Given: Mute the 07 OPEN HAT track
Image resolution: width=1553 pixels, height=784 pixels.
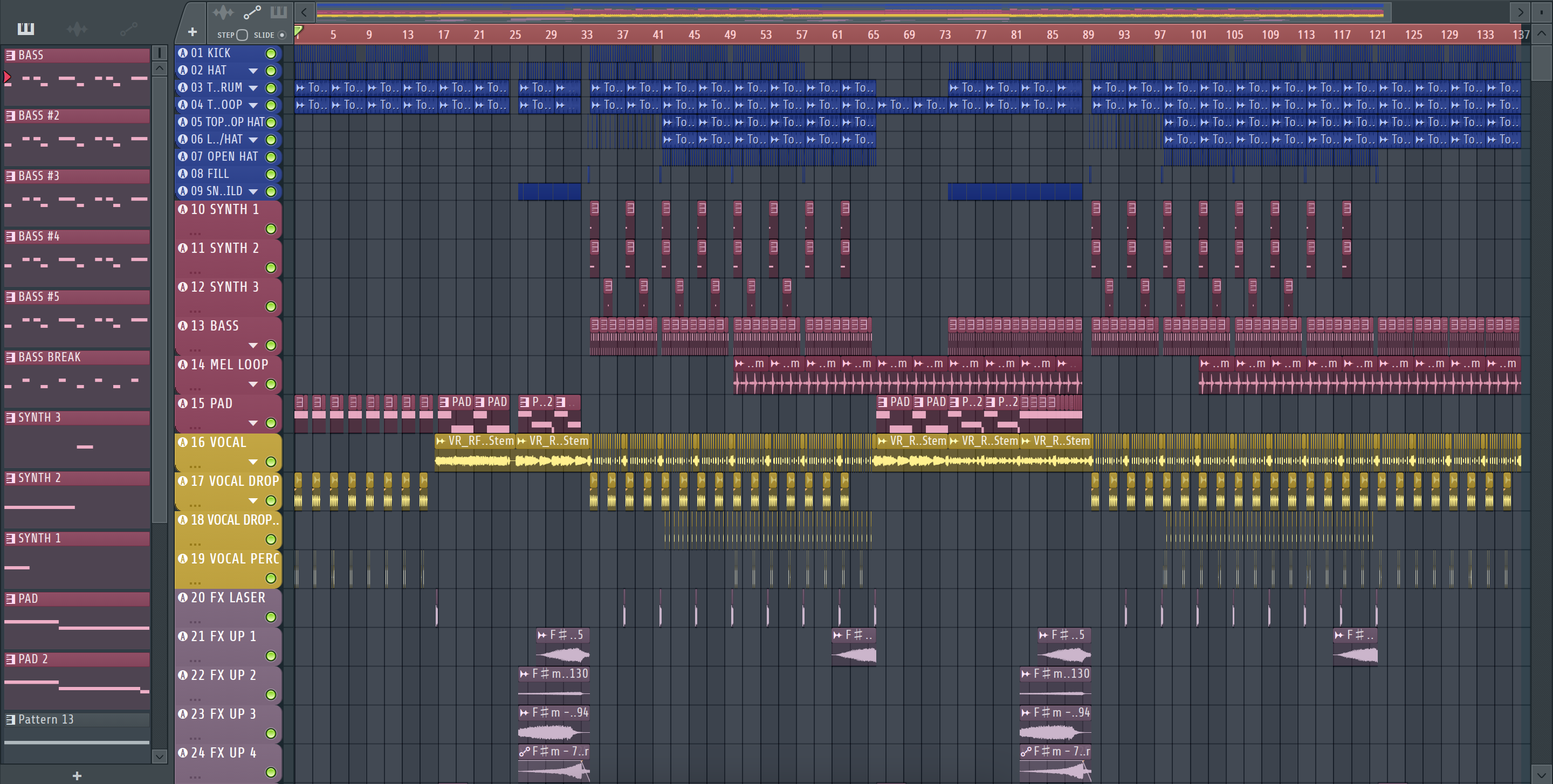Looking at the screenshot, I should click(x=271, y=157).
